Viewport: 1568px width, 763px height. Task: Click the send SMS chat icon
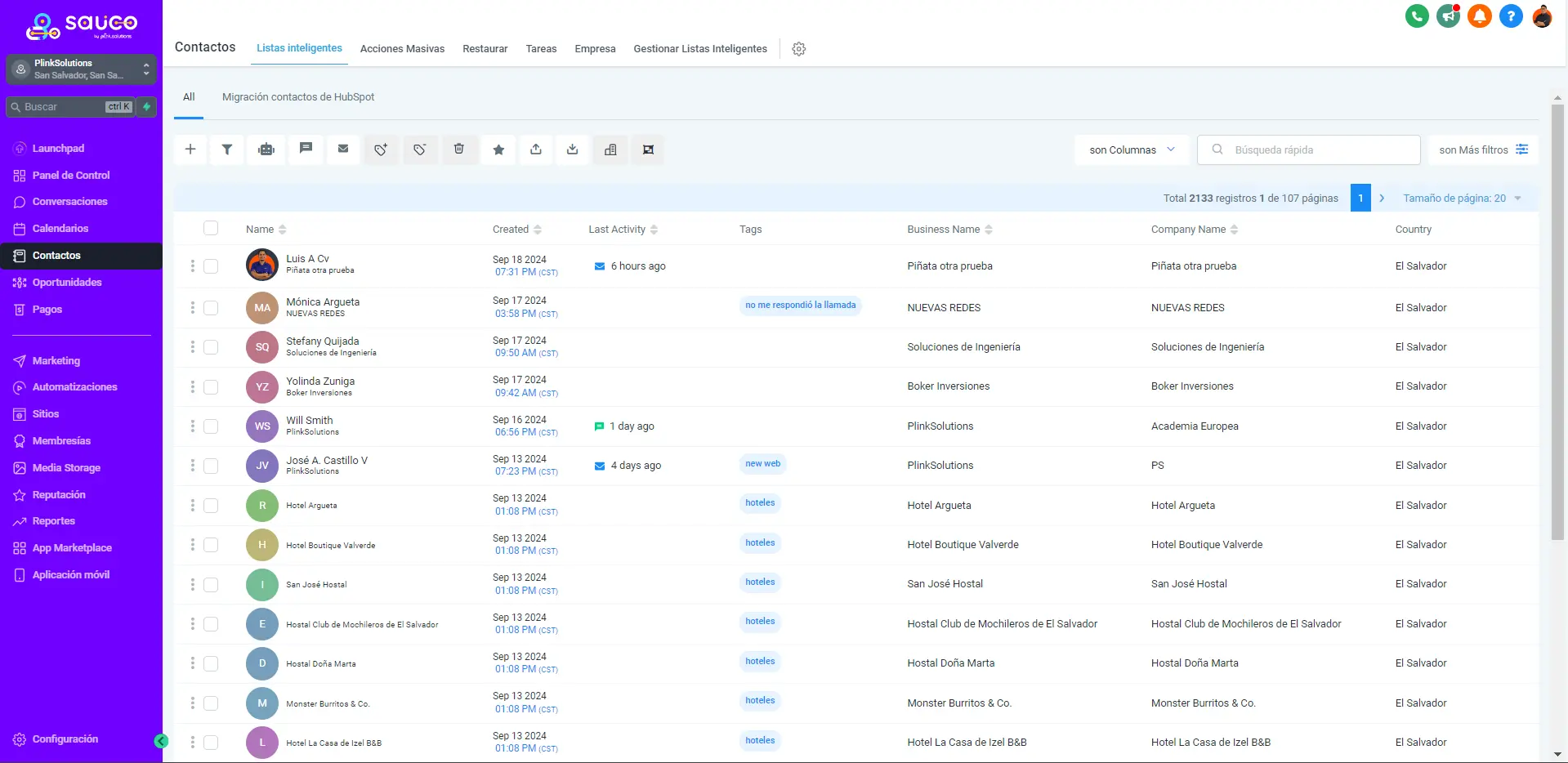point(306,149)
